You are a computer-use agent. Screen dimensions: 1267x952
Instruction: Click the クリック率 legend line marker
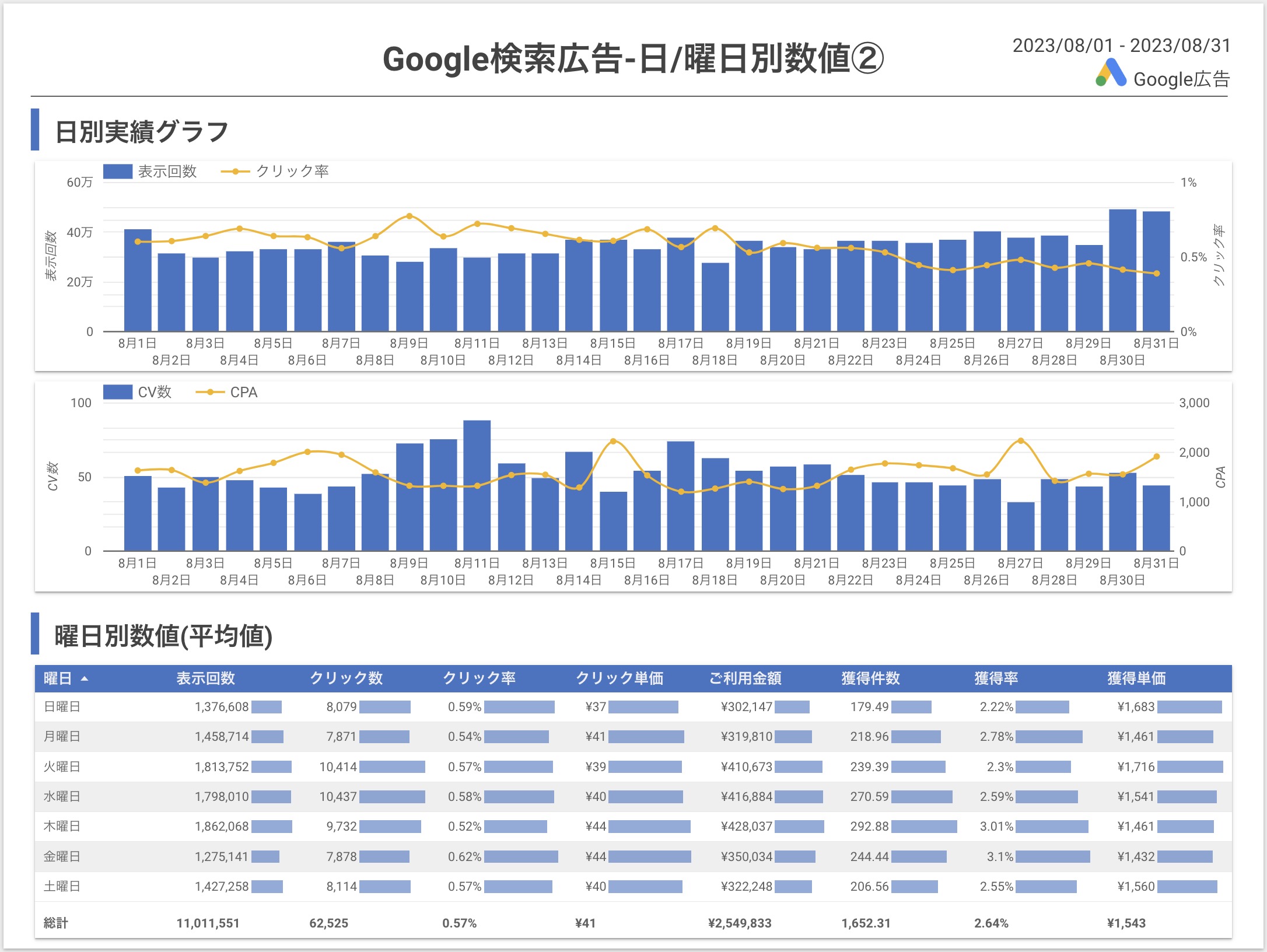click(236, 171)
